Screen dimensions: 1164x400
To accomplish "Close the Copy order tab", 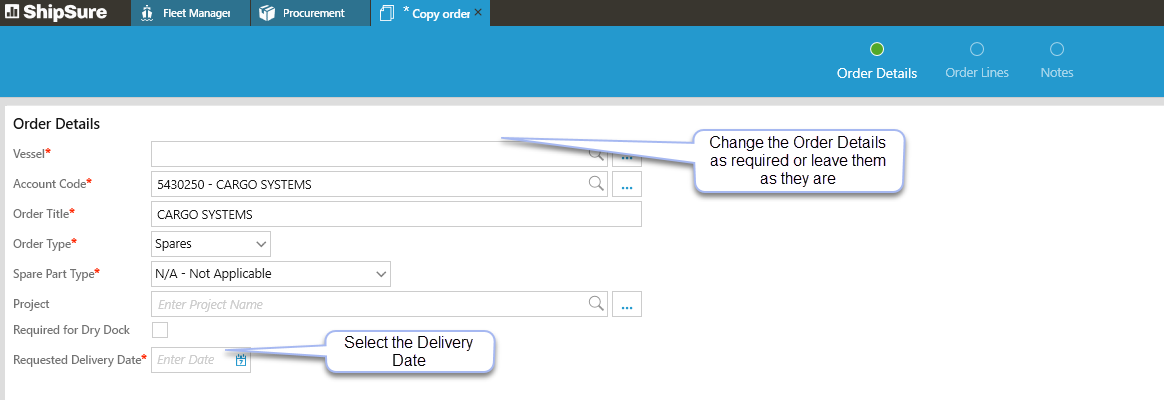I will 478,13.
